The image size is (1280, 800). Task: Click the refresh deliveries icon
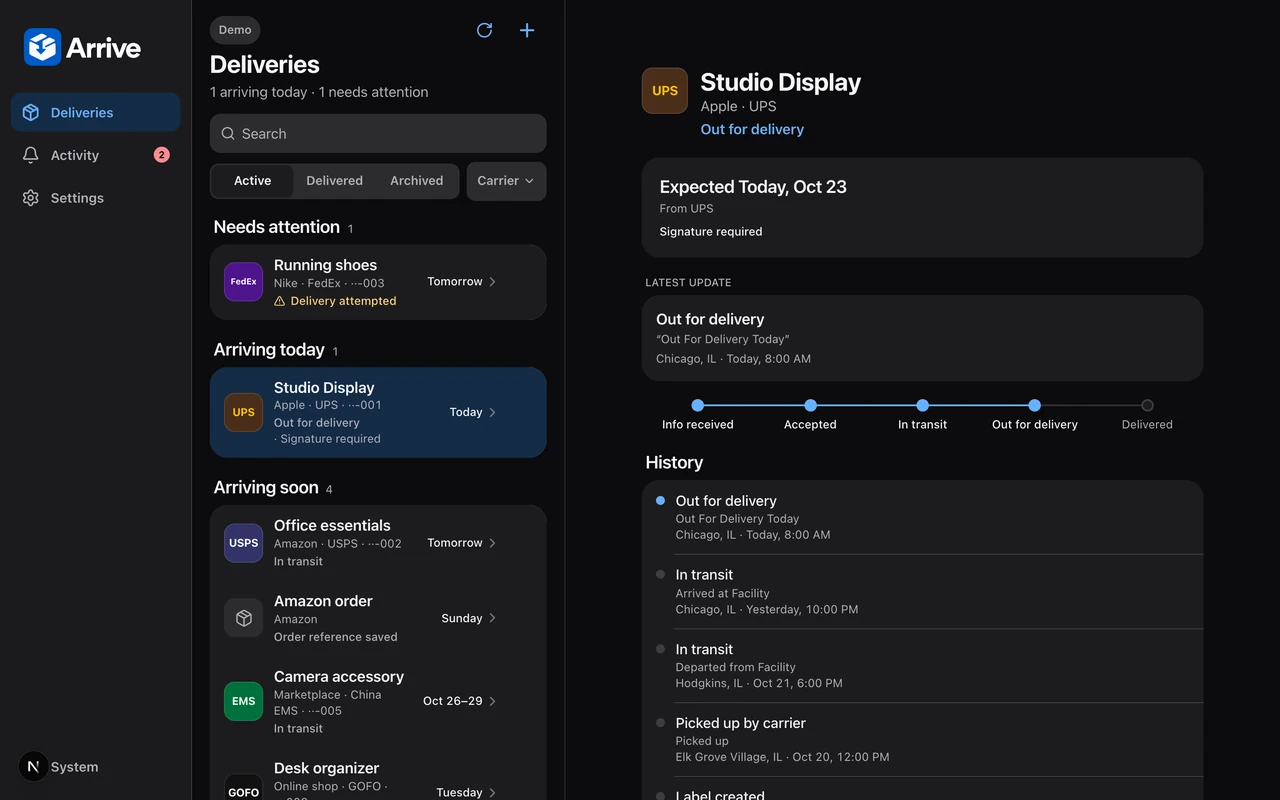point(484,30)
